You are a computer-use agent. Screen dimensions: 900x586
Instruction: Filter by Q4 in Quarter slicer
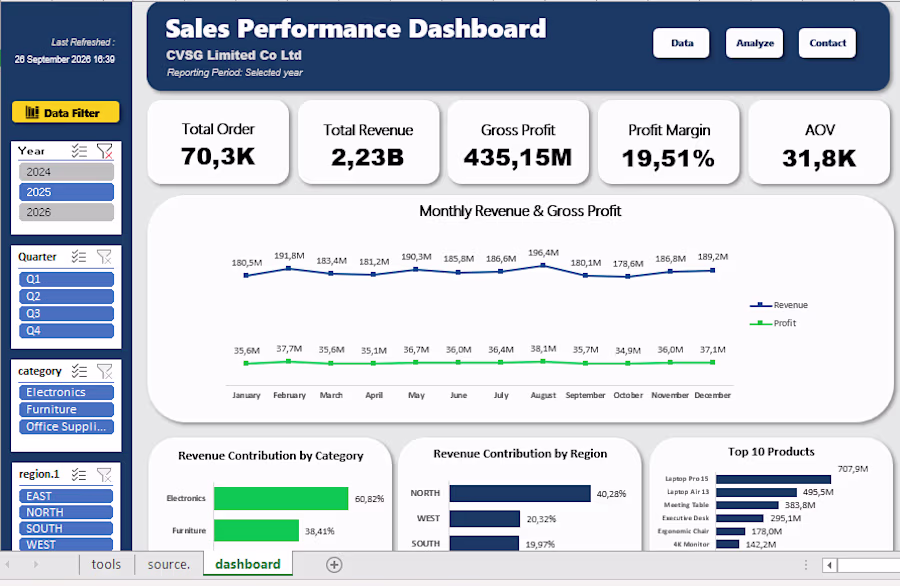coord(67,331)
